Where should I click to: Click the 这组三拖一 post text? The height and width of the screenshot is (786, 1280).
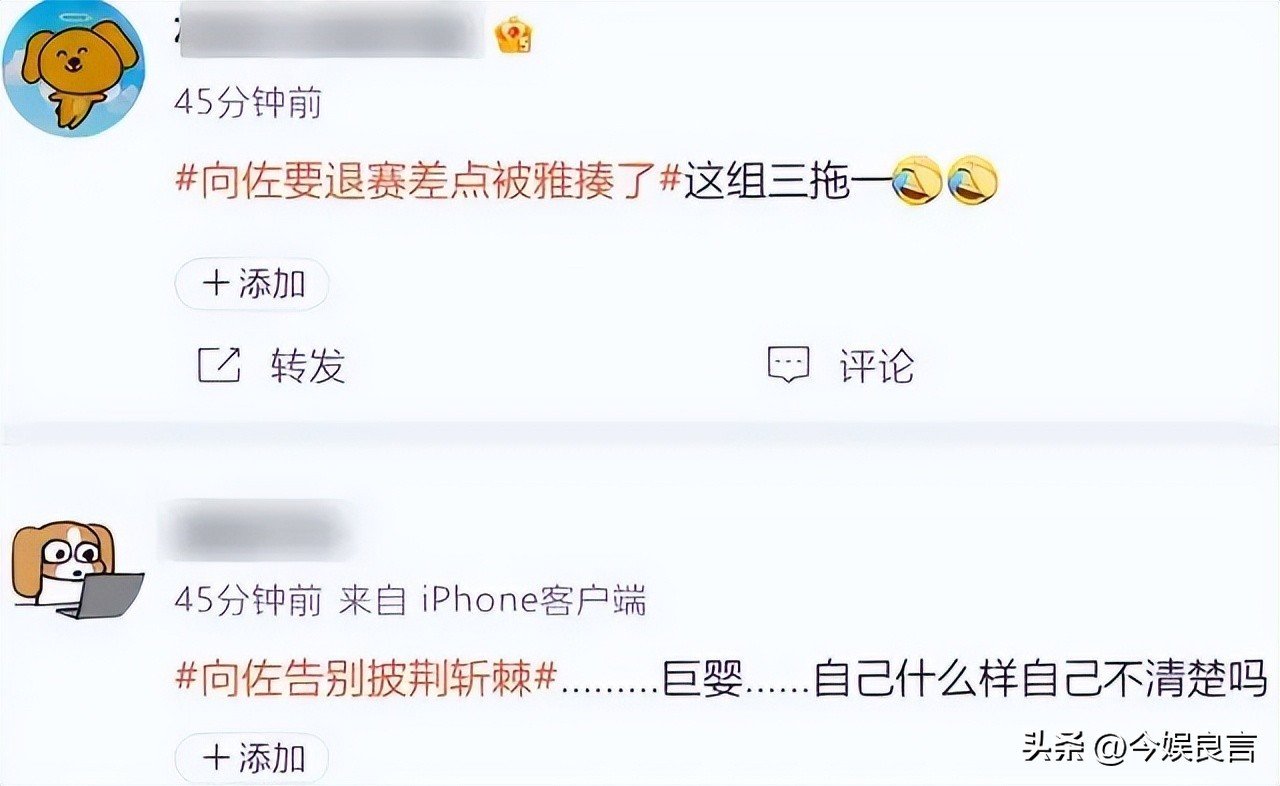pos(768,184)
